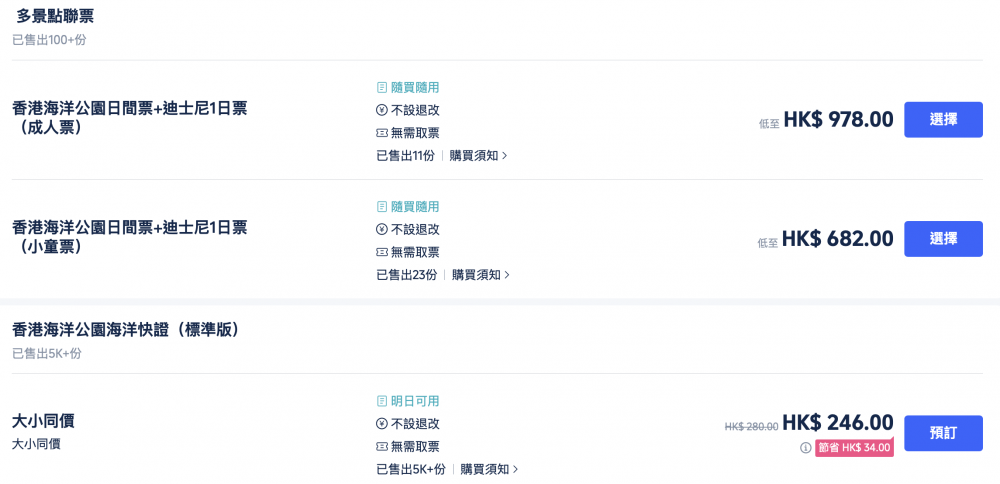This screenshot has width=1000, height=484.
Task: Click 已售出5K+份 beside 購買須知 in 大小同價 row
Action: (x=411, y=469)
